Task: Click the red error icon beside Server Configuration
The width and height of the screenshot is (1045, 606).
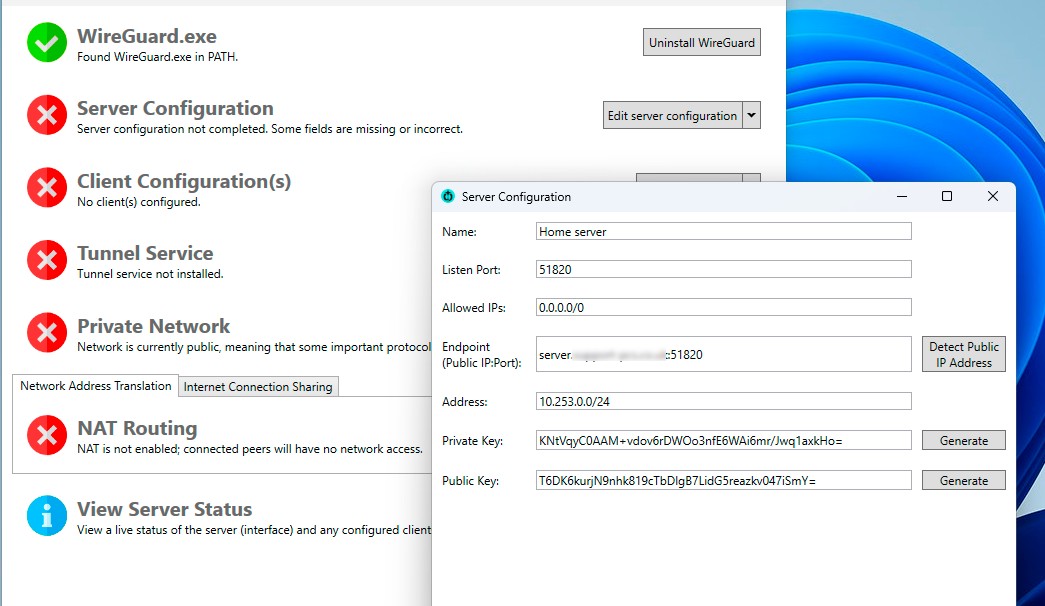Action: click(47, 115)
